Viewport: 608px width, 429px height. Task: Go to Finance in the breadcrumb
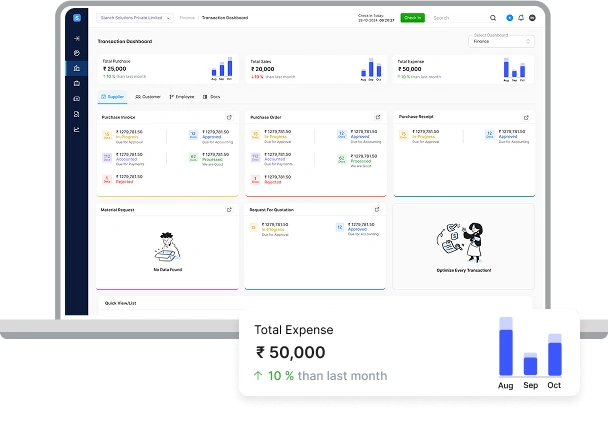pos(187,18)
